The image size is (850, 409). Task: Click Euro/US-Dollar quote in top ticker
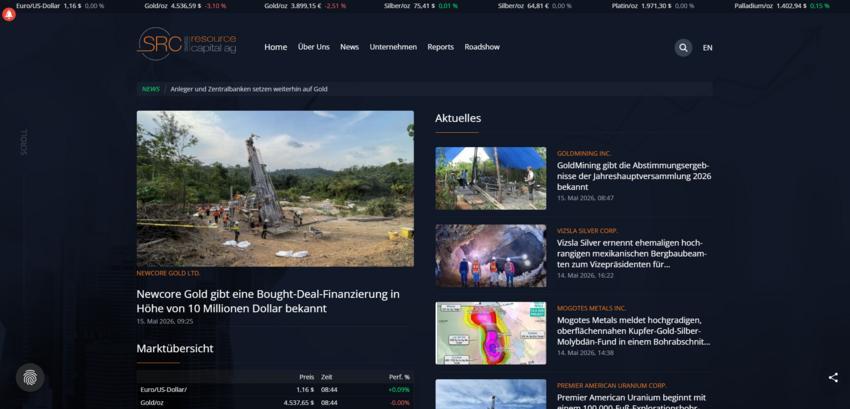60,6
